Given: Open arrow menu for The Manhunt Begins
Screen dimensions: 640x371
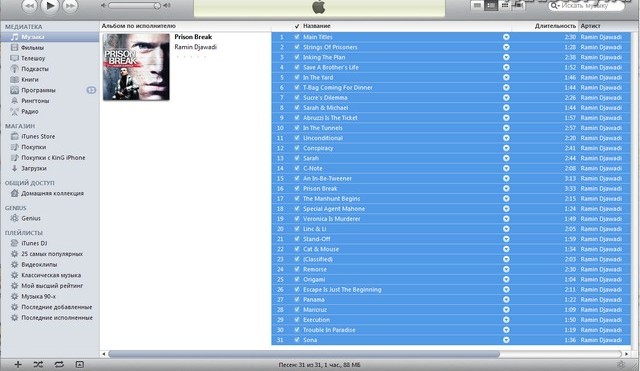Looking at the screenshot, I should click(x=506, y=198).
